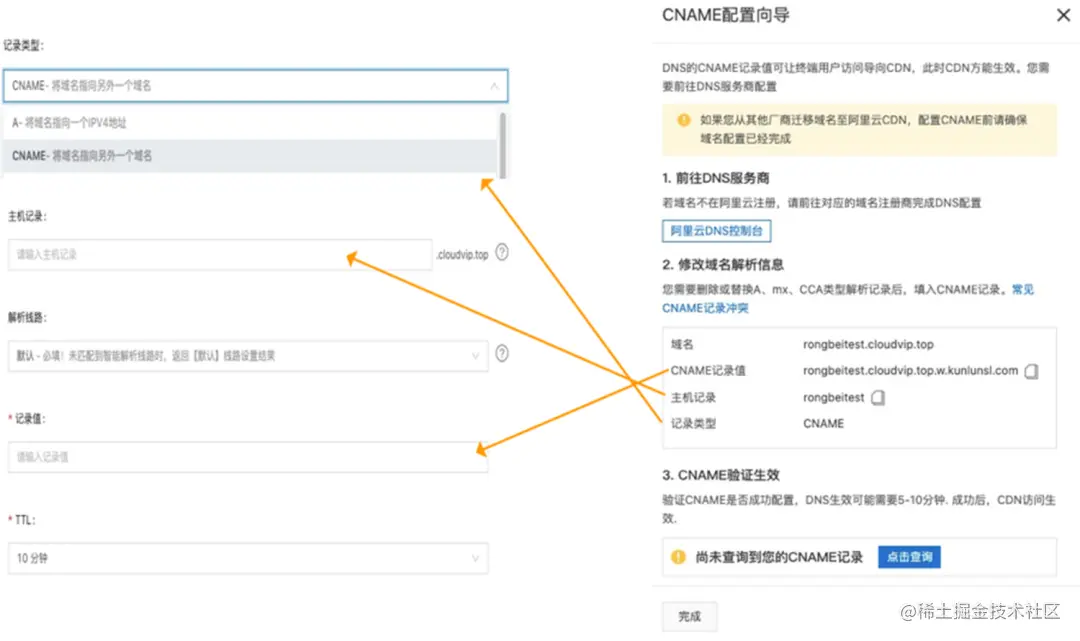Open help icon beside 解析线路 dropdown
This screenshot has width=1080, height=641.
502,353
